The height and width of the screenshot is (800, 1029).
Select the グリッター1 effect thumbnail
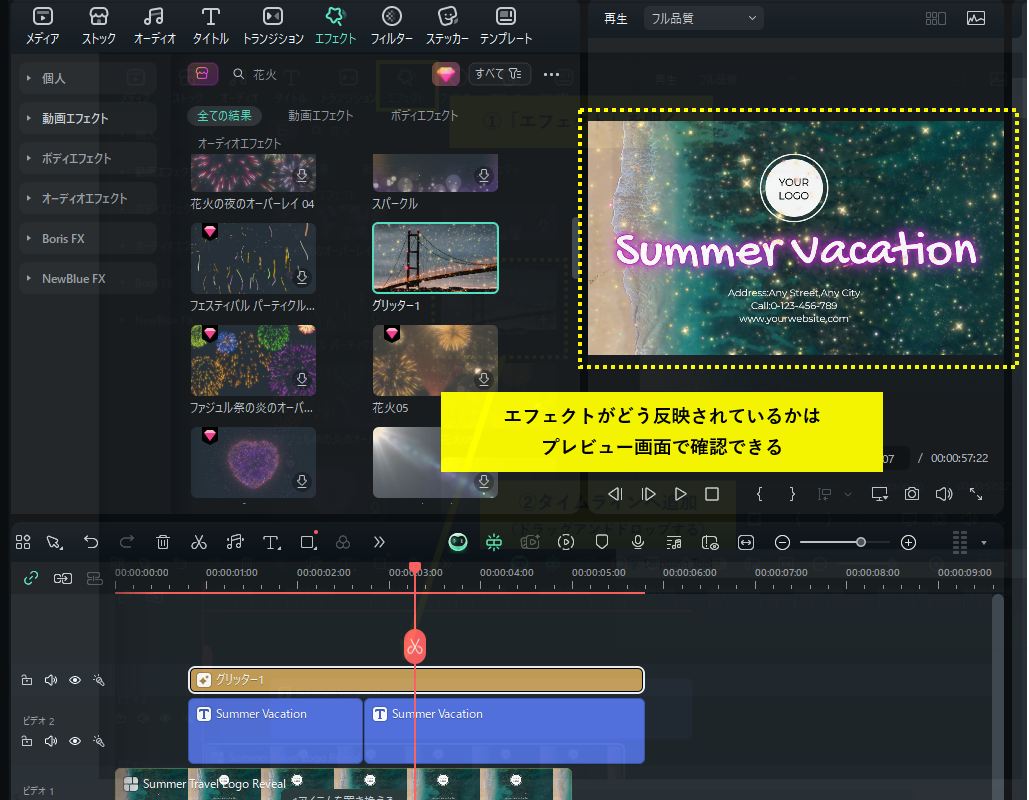click(x=435, y=258)
